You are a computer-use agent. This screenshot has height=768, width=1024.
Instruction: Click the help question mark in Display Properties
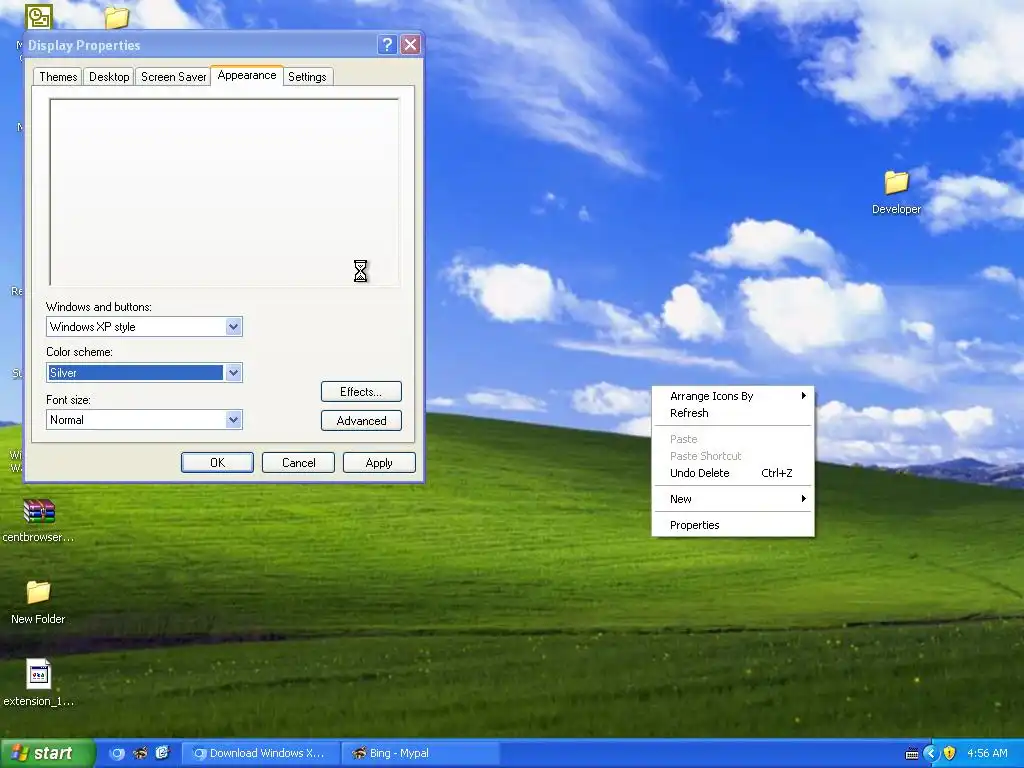point(387,44)
